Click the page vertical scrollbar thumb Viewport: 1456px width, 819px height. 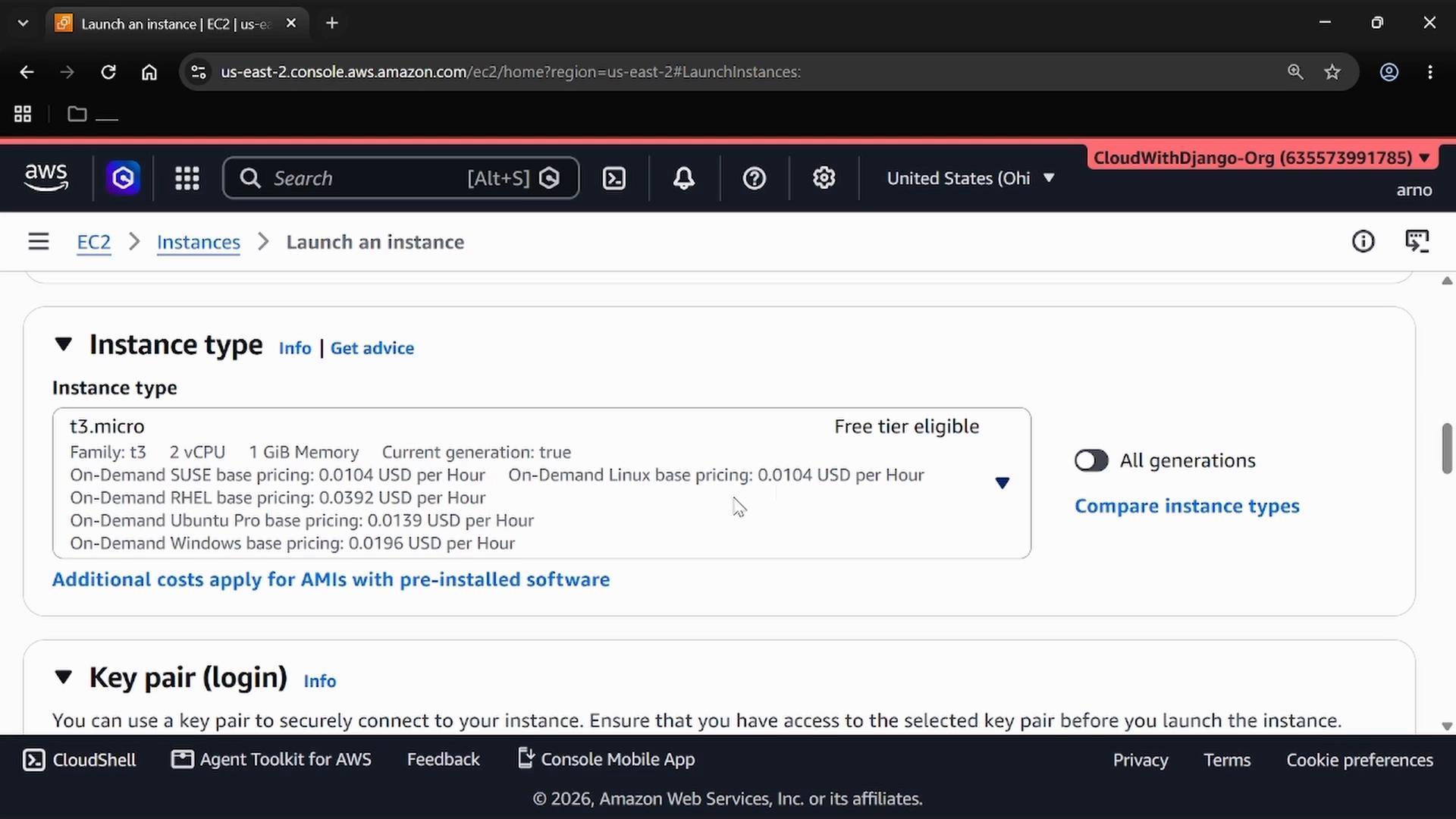point(1447,448)
